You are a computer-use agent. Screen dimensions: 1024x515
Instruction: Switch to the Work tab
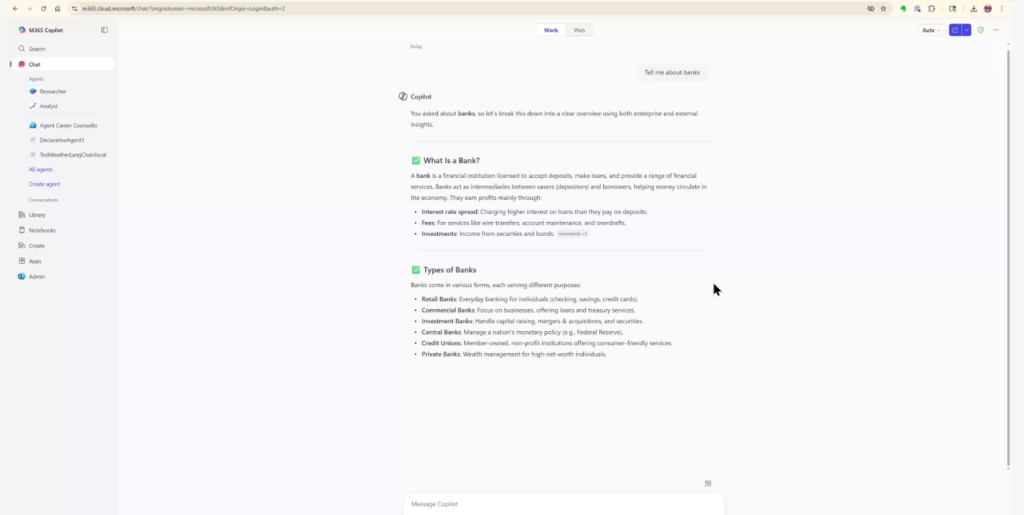coord(551,30)
